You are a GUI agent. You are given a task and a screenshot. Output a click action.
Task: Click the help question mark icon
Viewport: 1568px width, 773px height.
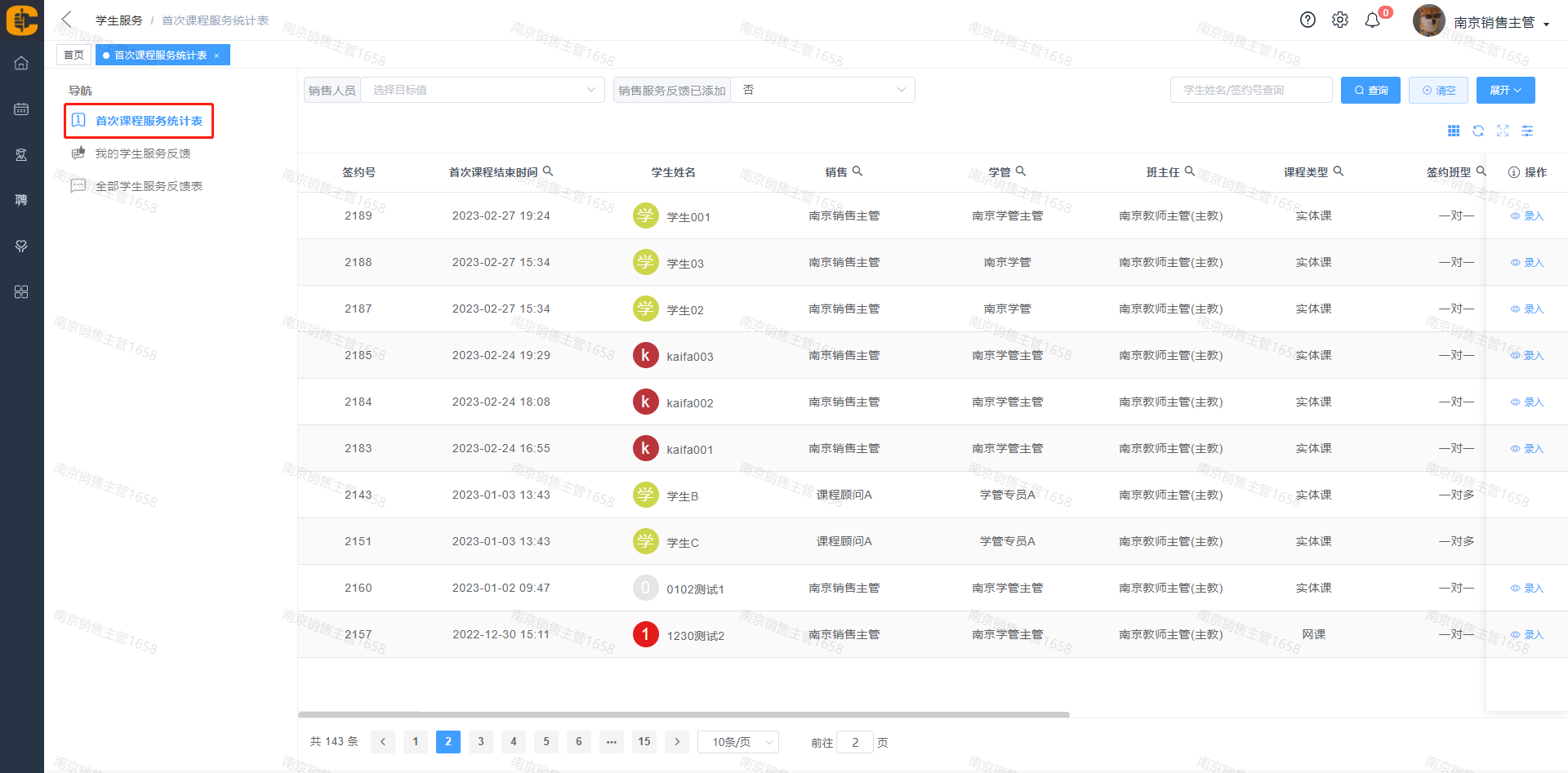click(1307, 20)
